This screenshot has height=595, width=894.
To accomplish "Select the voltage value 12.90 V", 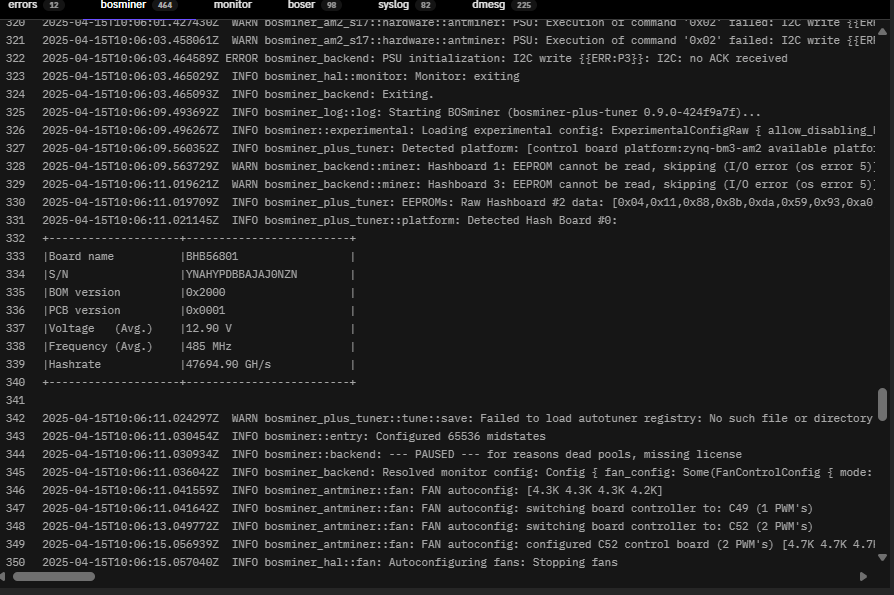I will (x=209, y=329).
